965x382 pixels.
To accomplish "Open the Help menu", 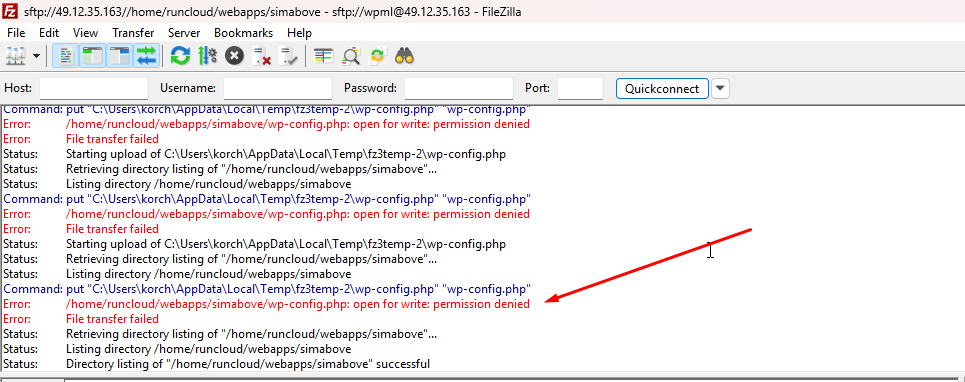I will click(x=299, y=33).
